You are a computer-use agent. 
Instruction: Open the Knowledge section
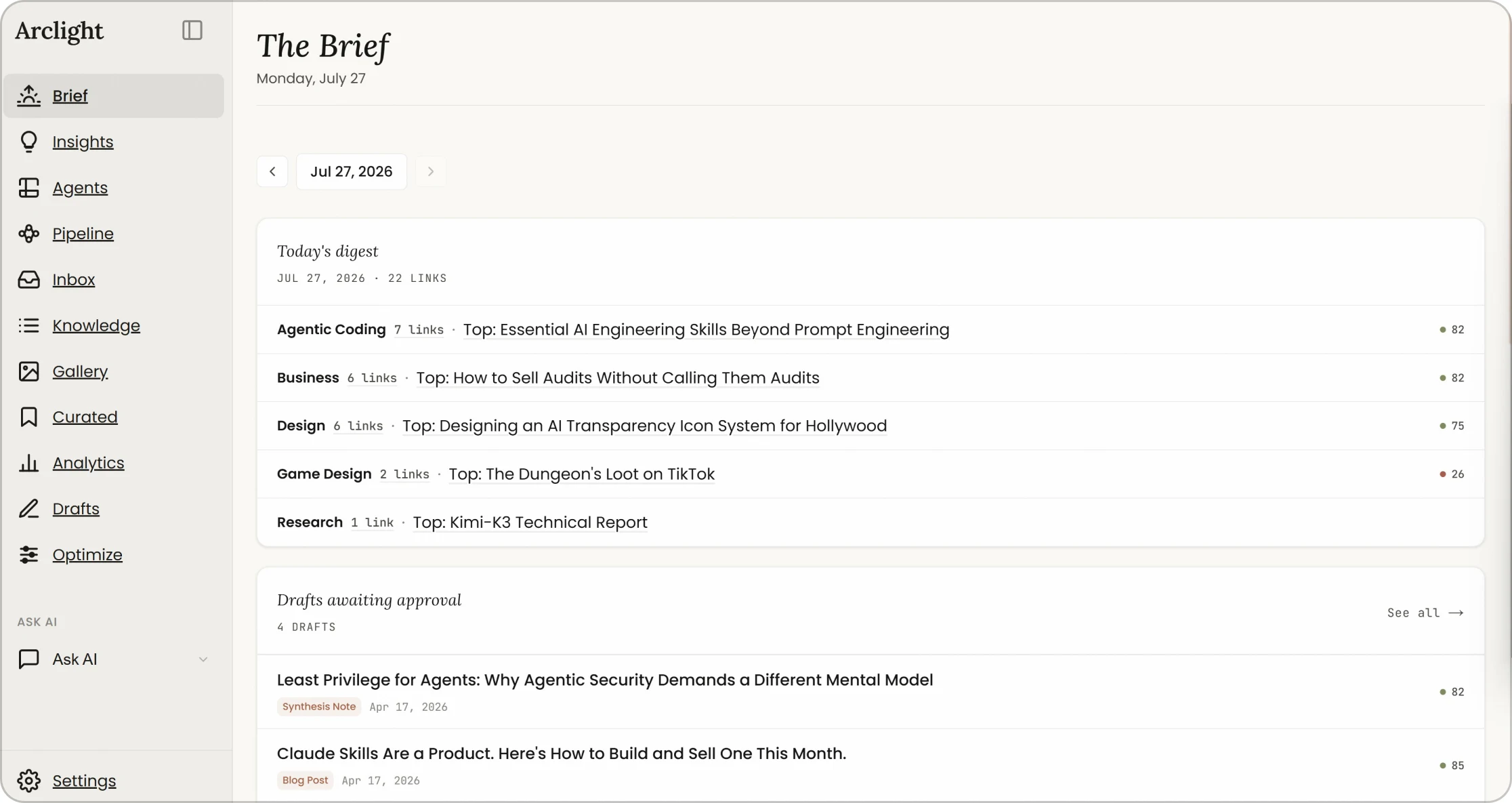tap(96, 325)
